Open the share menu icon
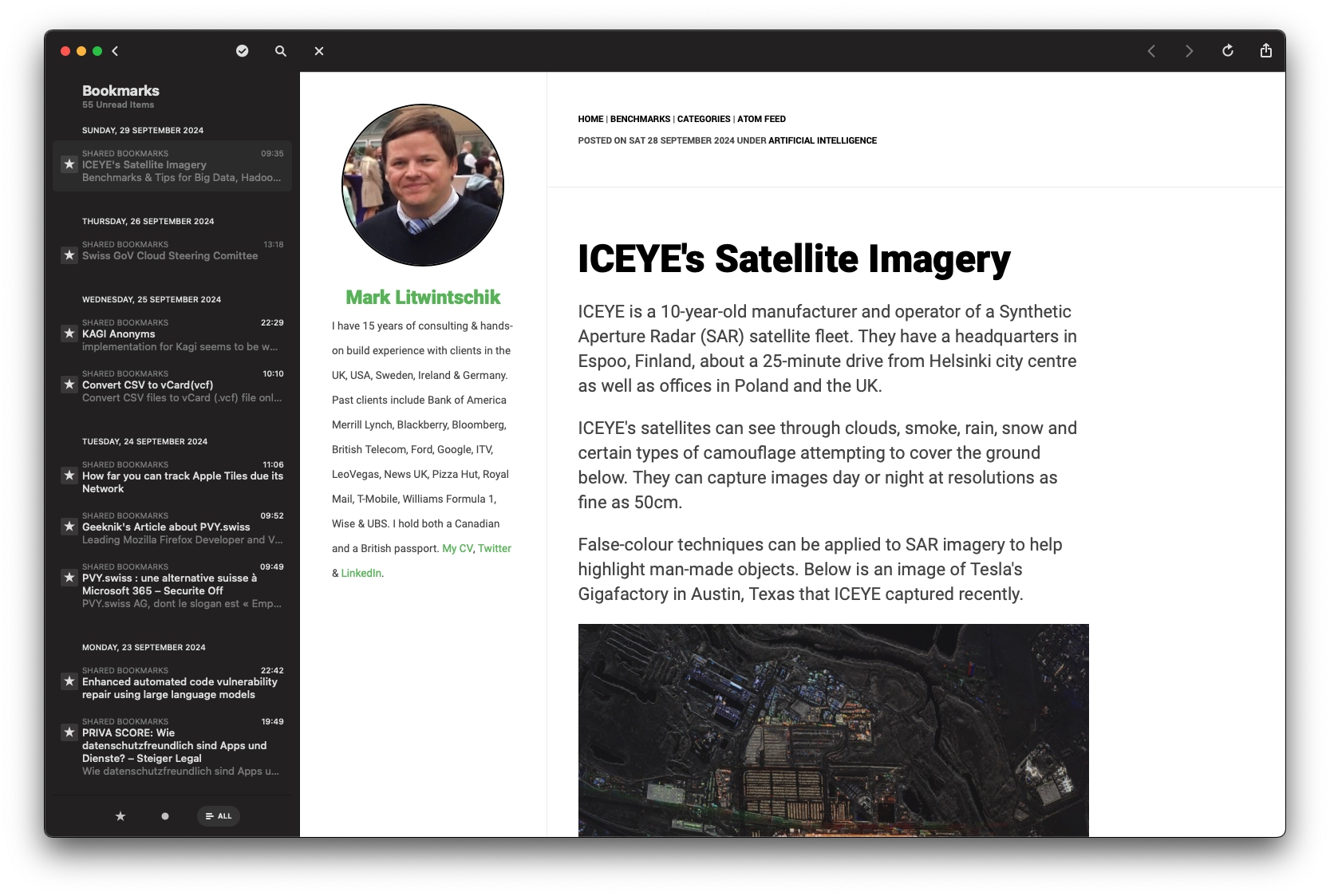Viewport: 1330px width, 896px height. click(1266, 51)
